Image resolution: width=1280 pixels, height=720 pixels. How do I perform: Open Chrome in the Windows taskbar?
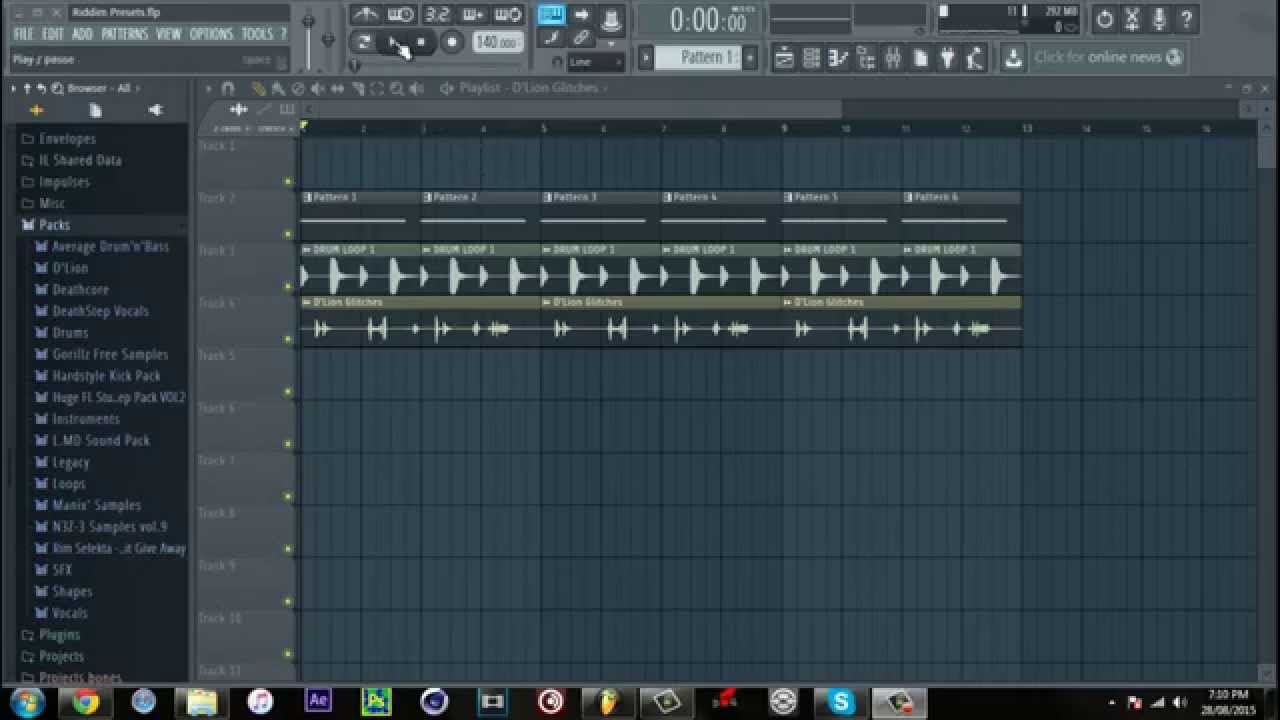(86, 702)
